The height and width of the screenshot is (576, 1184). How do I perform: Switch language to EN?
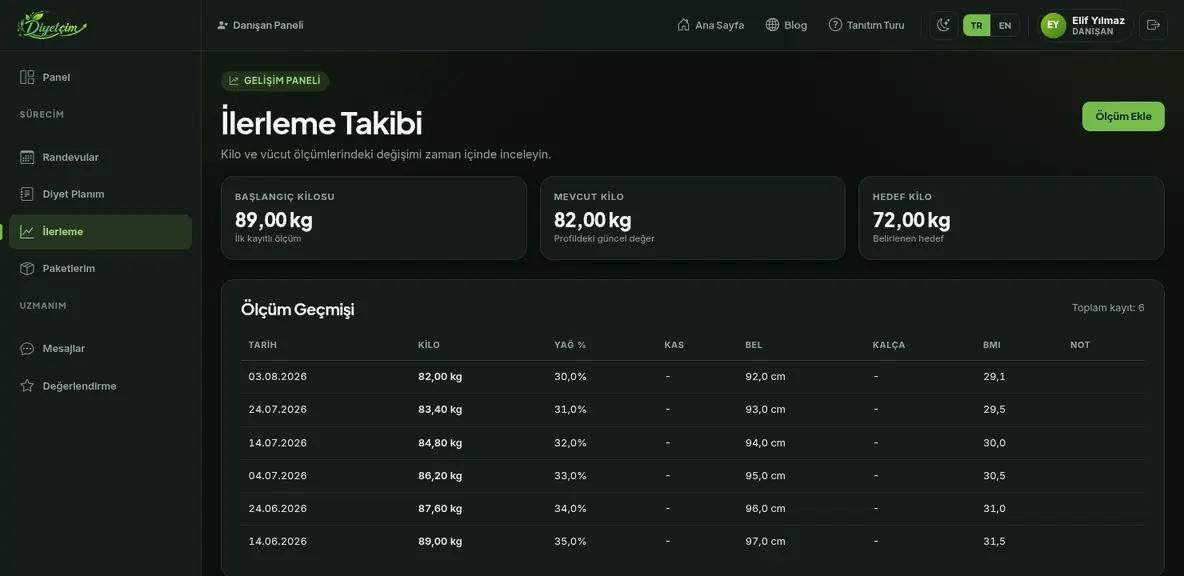[1004, 25]
